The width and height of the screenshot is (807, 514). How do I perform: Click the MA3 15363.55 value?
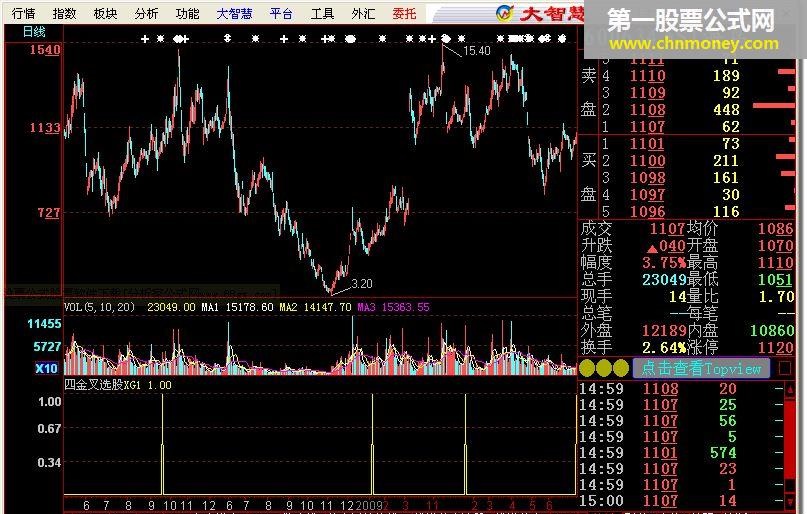[393, 307]
